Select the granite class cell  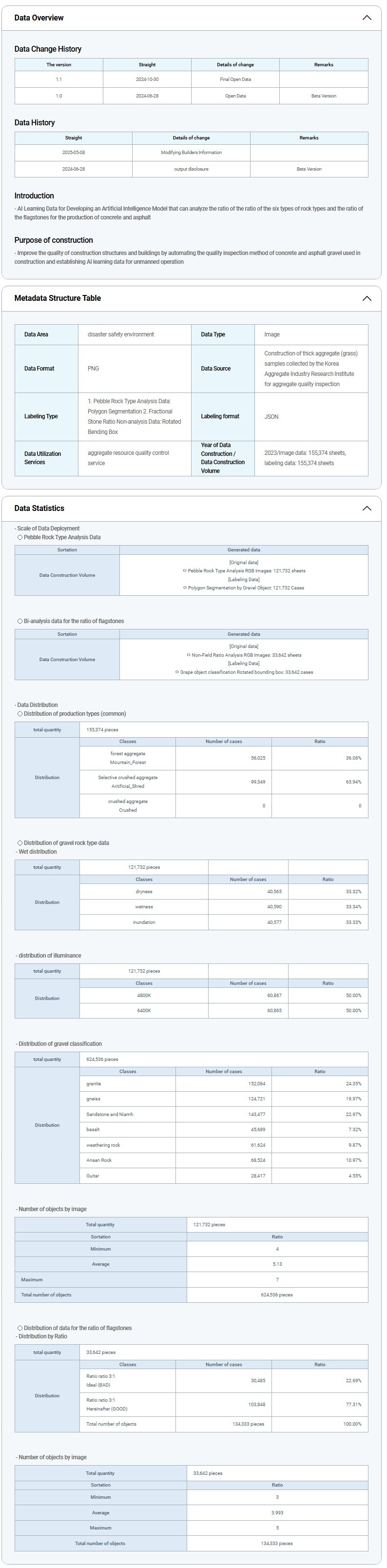pyautogui.click(x=94, y=1083)
